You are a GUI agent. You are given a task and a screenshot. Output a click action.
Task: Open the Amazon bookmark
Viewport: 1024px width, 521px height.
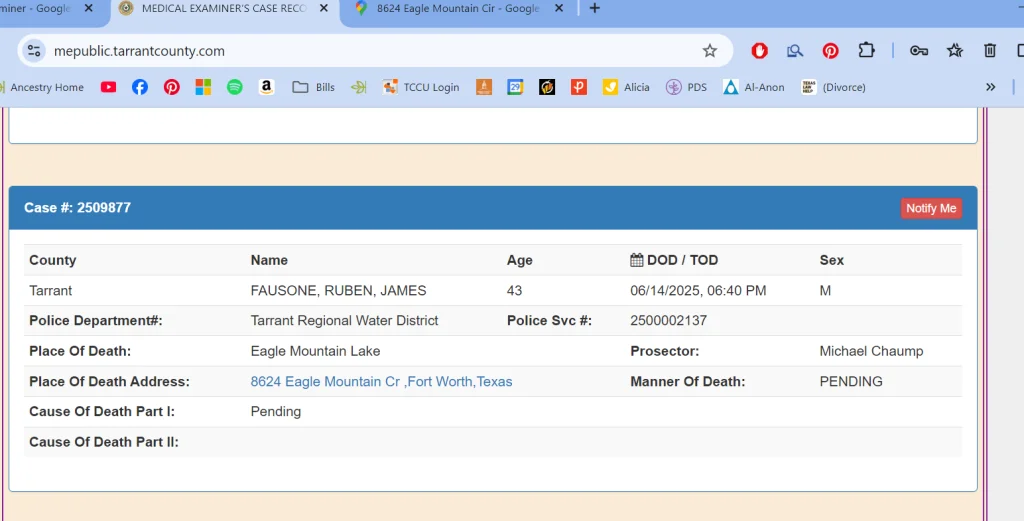266,87
